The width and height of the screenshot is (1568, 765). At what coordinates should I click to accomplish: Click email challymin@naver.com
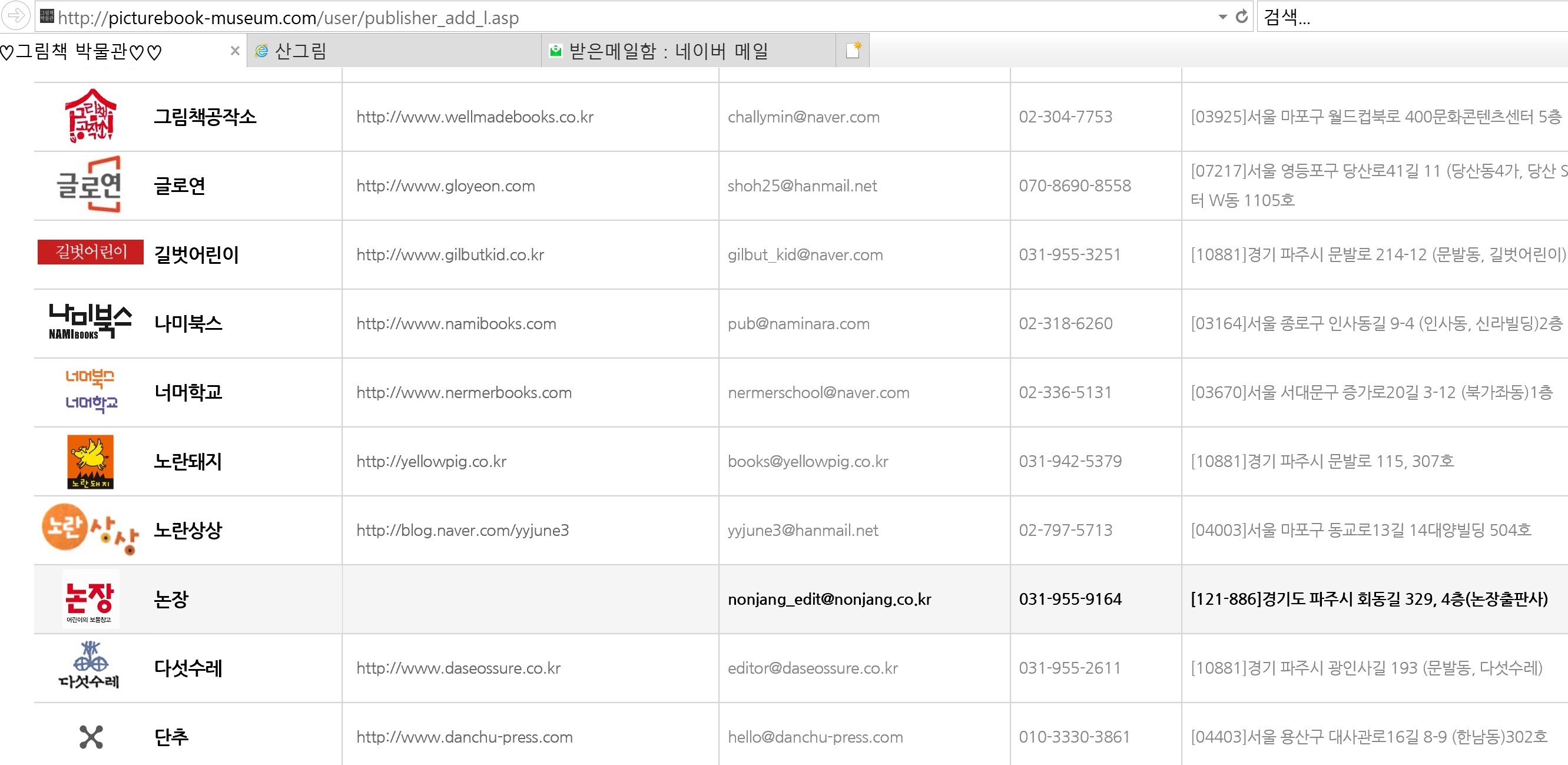[x=804, y=117]
